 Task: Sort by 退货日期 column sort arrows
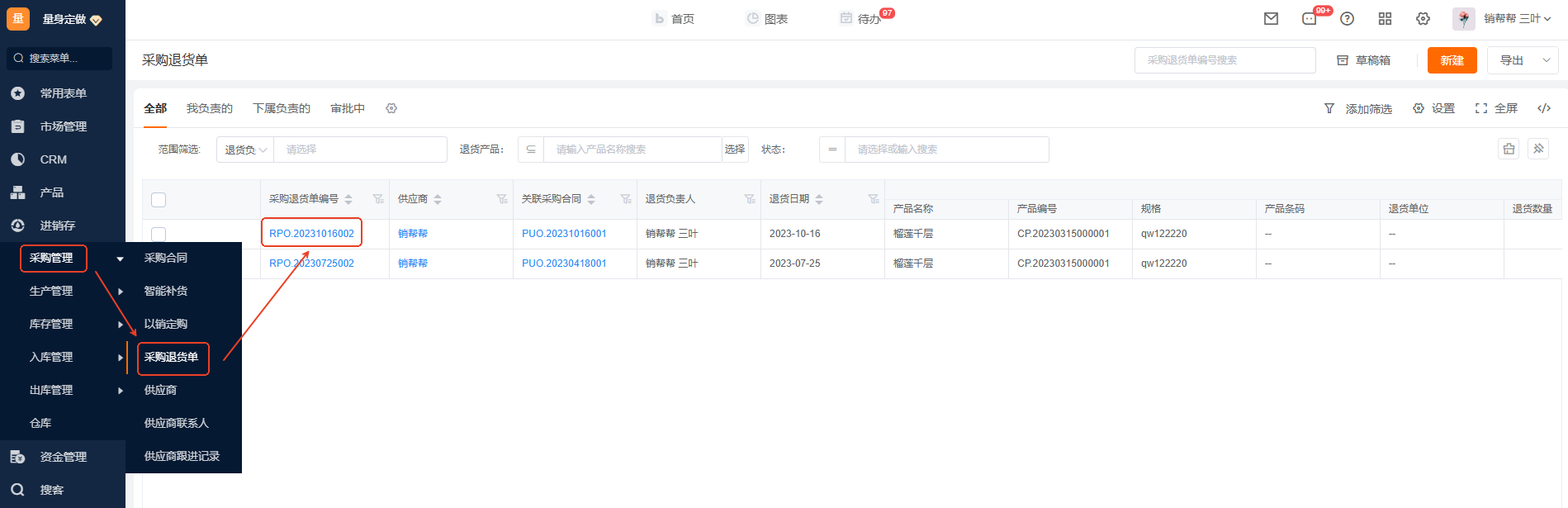coord(819,199)
